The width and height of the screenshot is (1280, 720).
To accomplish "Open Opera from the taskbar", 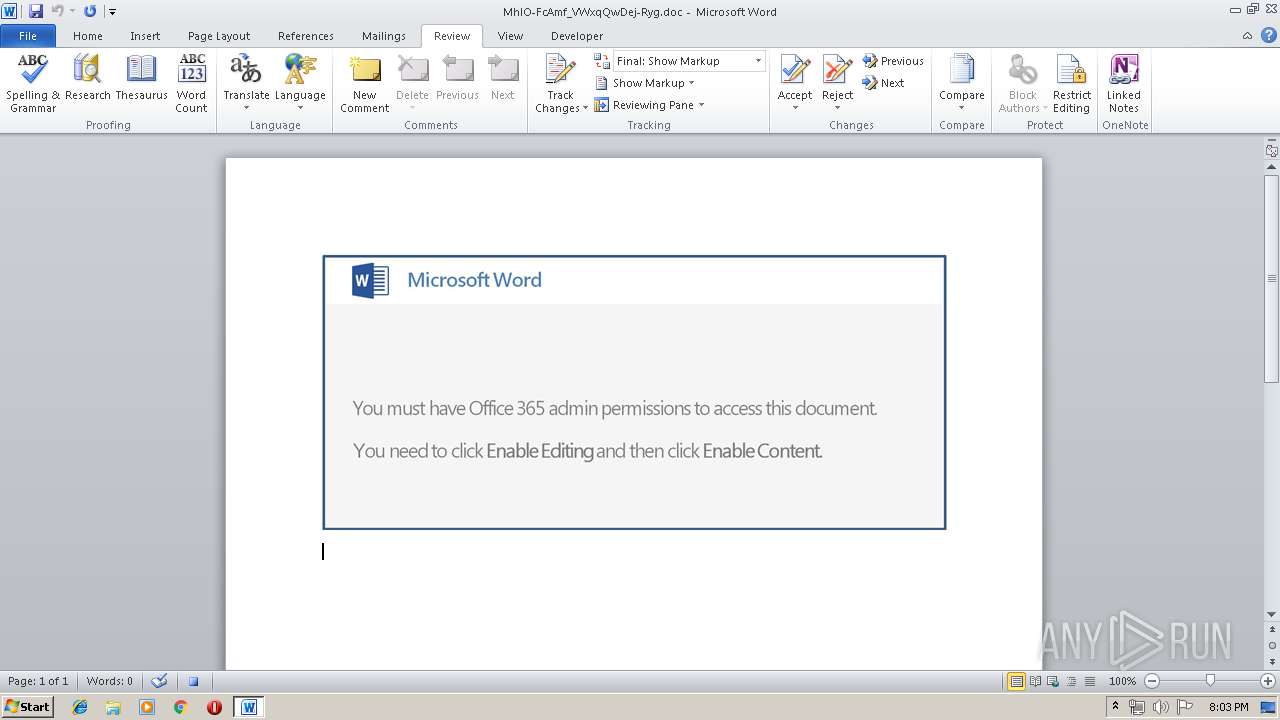I will pyautogui.click(x=214, y=707).
